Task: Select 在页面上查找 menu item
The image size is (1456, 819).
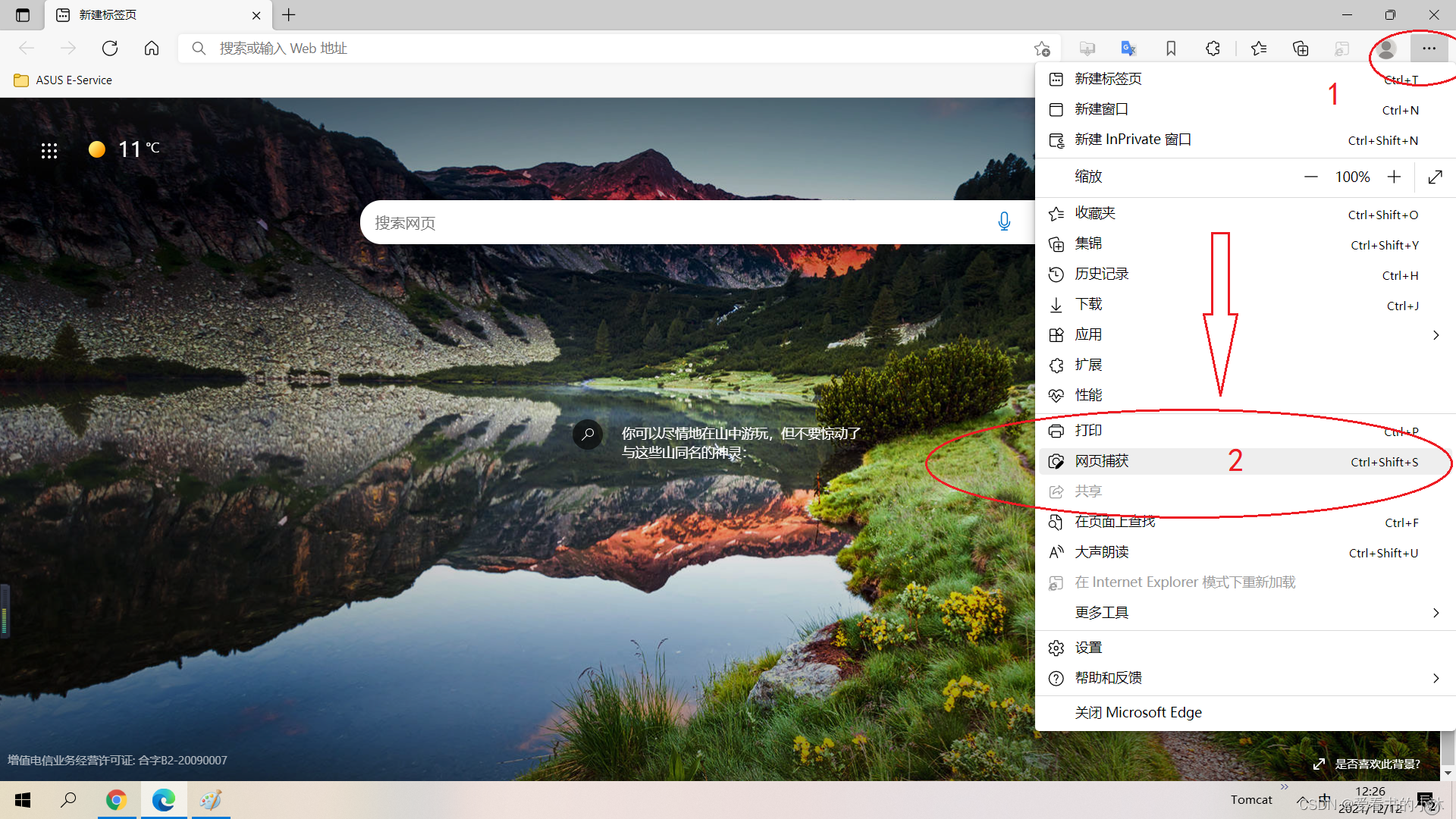Action: 1244,522
